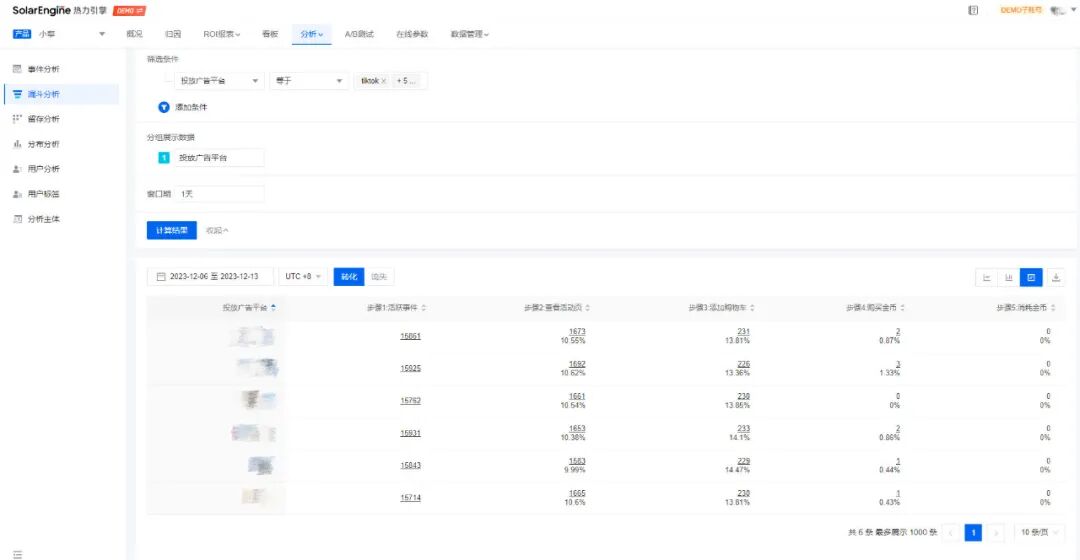Screen dimensions: 1080x560
Task: Click the DEMO switch badge
Action: [129, 11]
